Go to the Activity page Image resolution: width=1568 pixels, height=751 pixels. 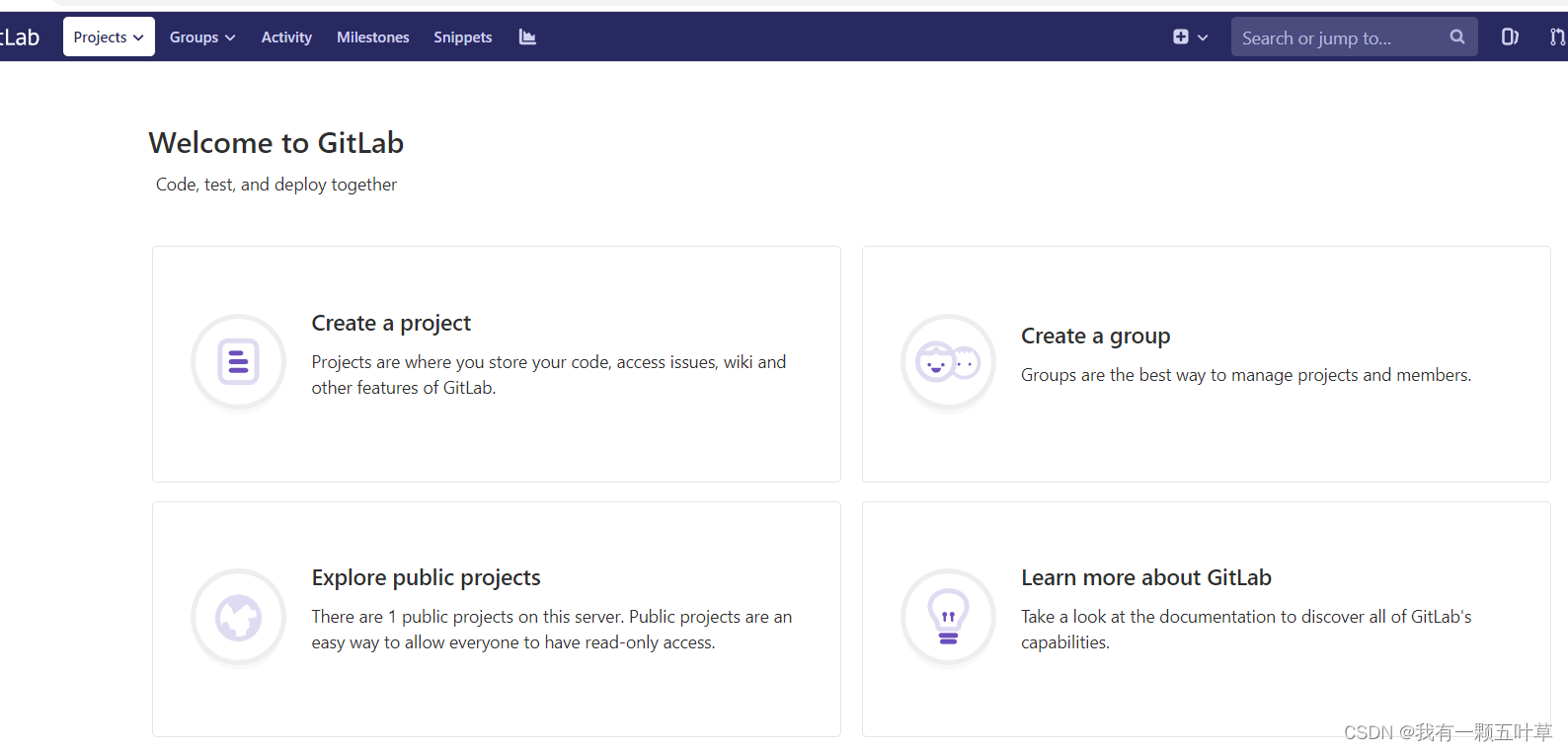[286, 37]
